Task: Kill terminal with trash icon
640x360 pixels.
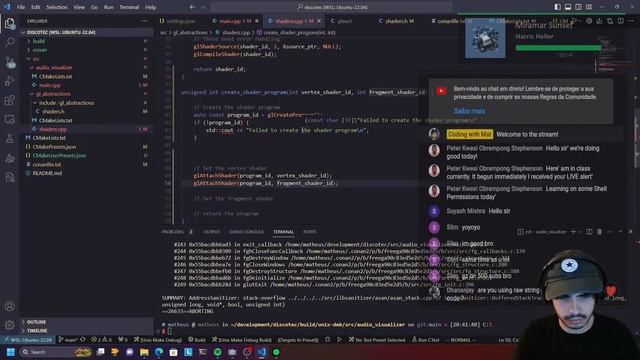Action: point(599,231)
